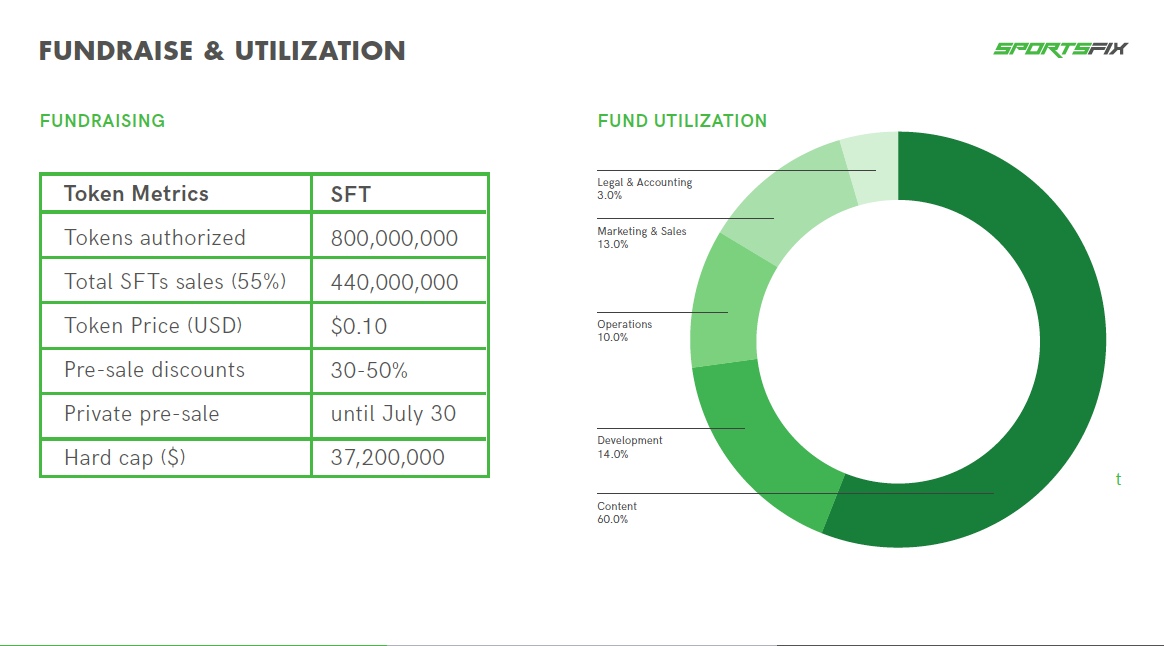Select the 800,000,000 tokens authorized cell
This screenshot has height=646, width=1164.
[399, 238]
